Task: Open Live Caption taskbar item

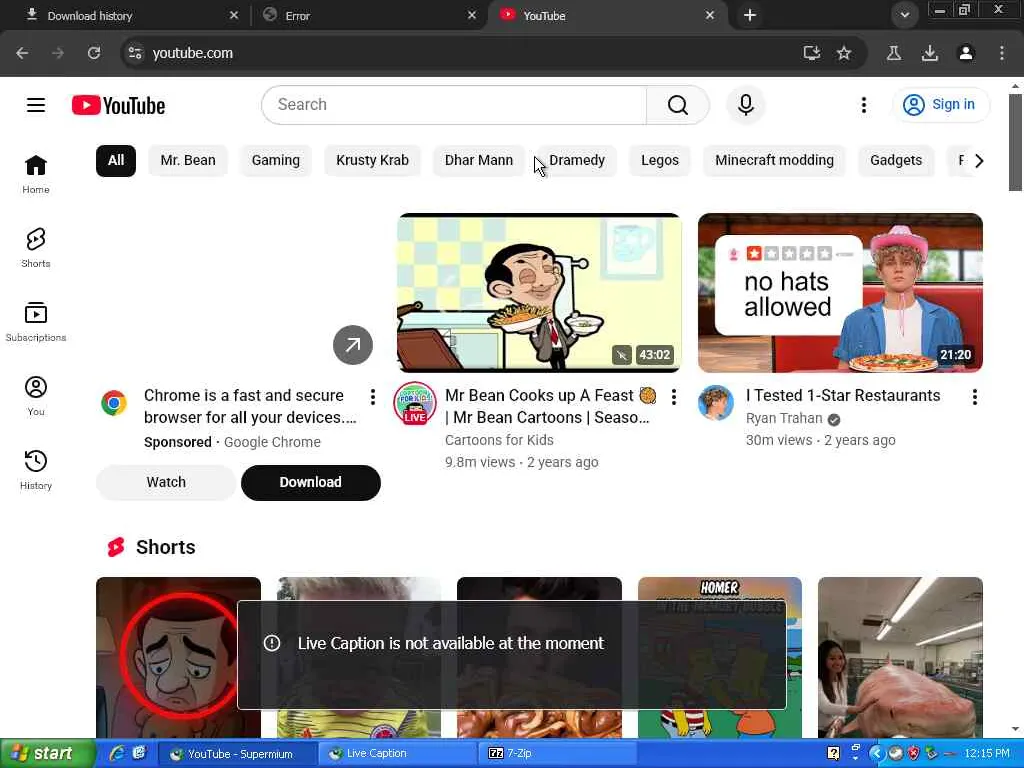Action: pos(397,754)
